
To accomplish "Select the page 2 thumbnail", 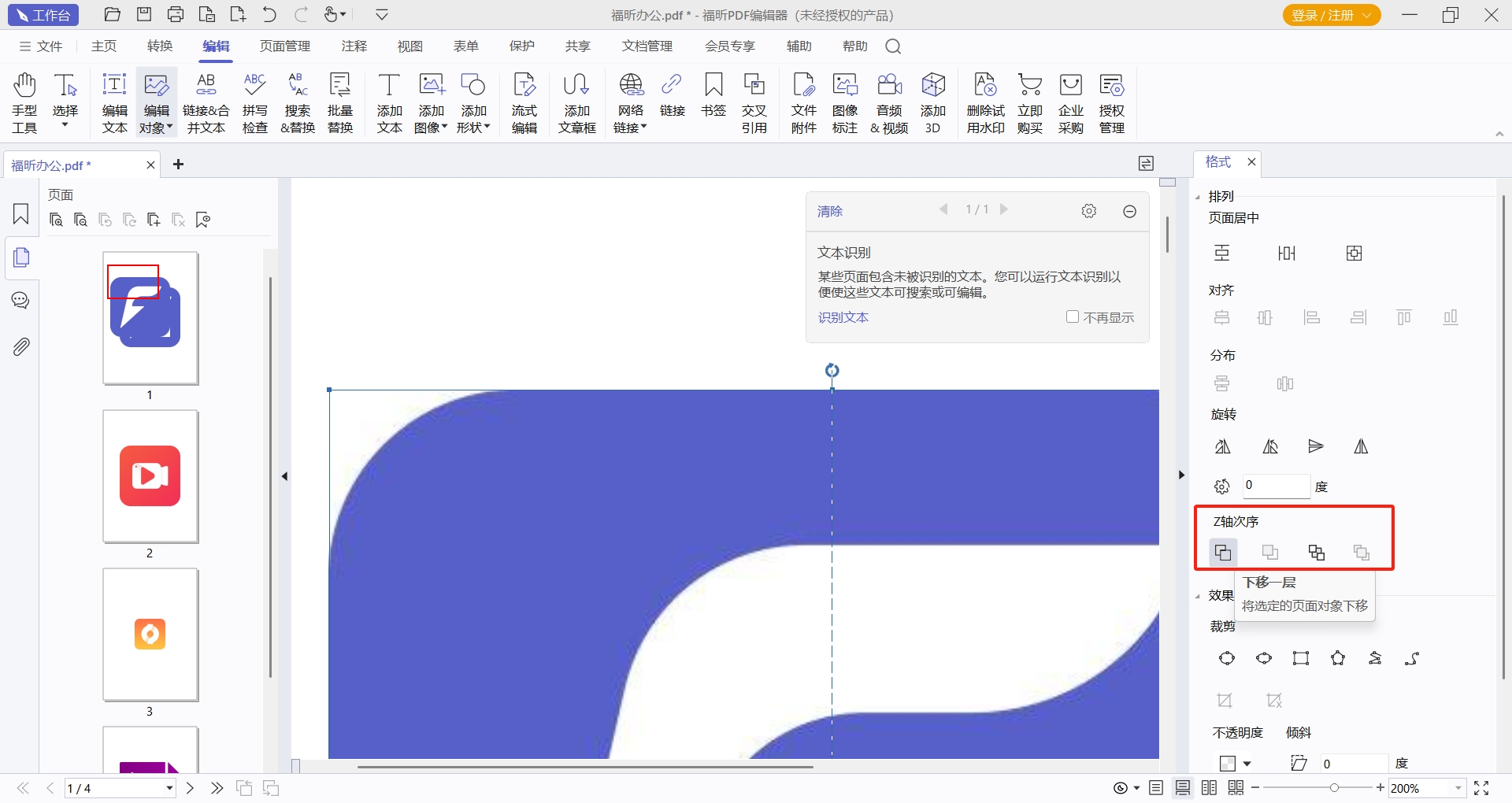I will (150, 476).
